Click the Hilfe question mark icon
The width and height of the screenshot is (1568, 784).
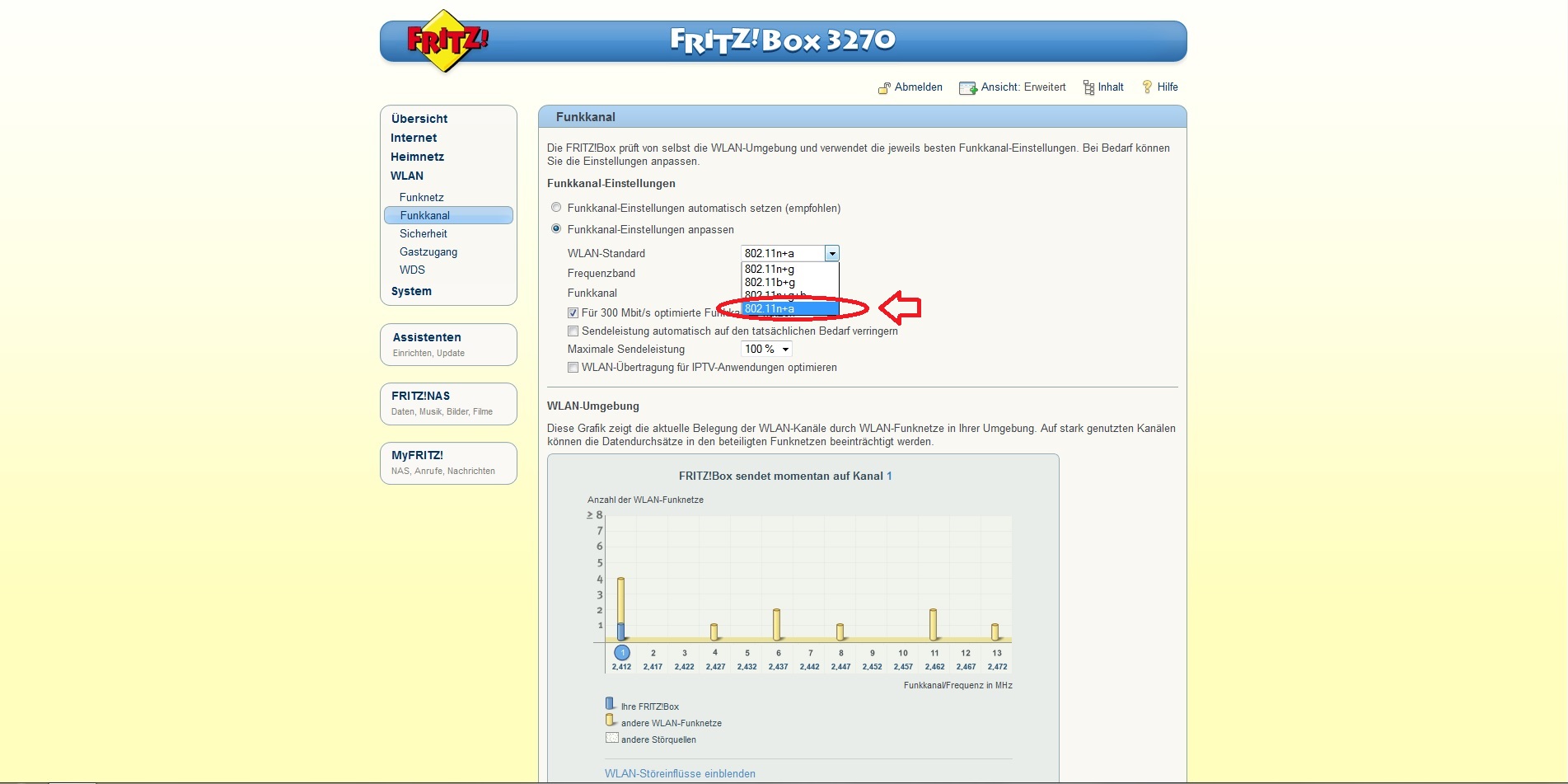[x=1146, y=87]
